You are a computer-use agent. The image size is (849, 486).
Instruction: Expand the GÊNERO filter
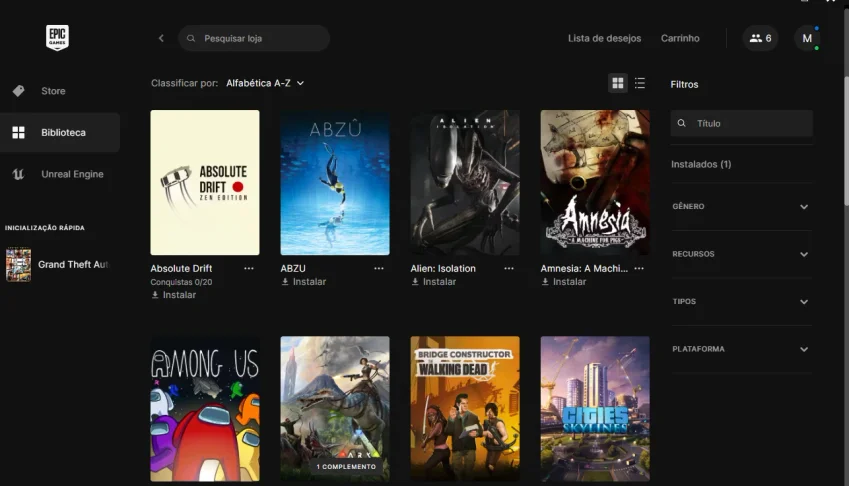[741, 207]
